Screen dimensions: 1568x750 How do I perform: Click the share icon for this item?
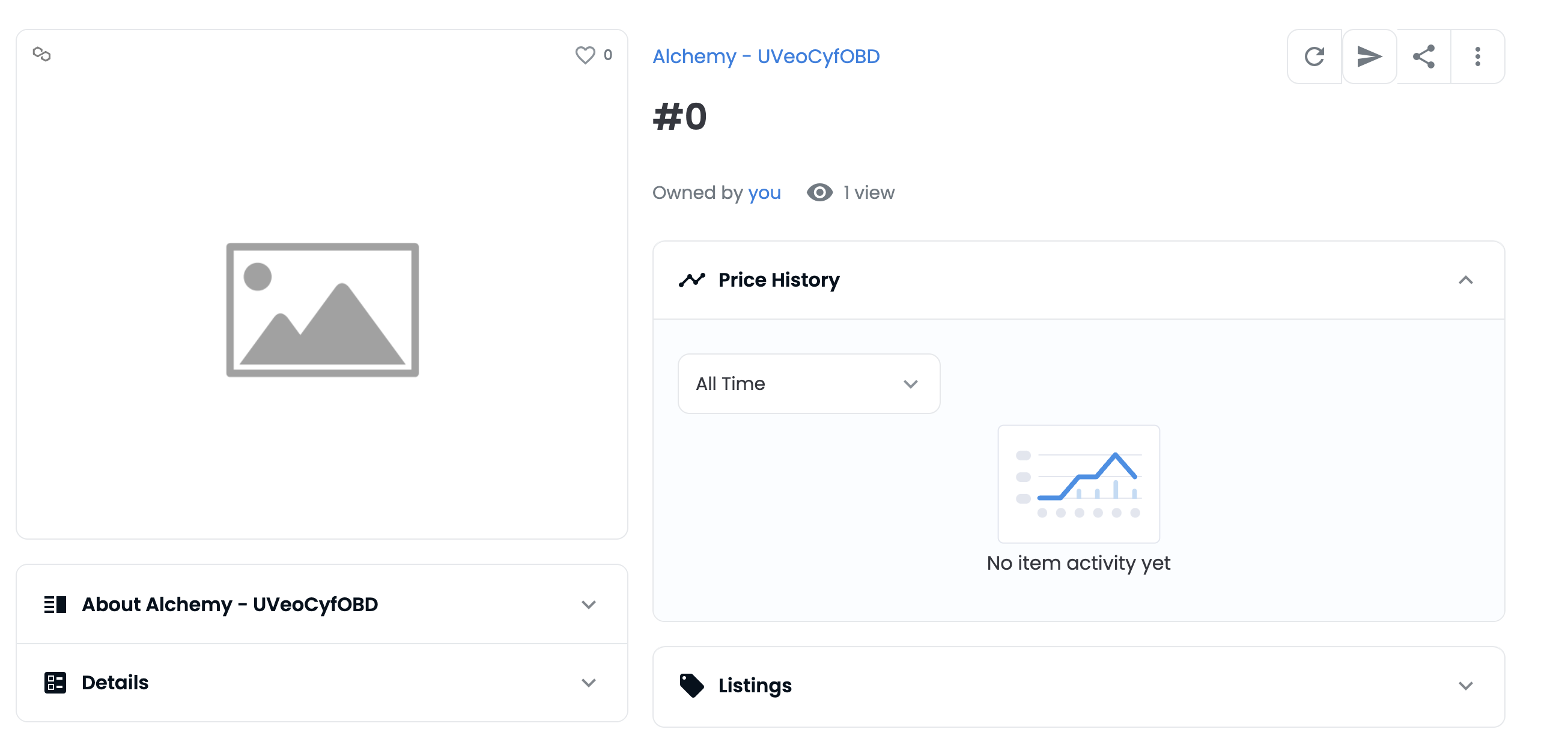1423,55
